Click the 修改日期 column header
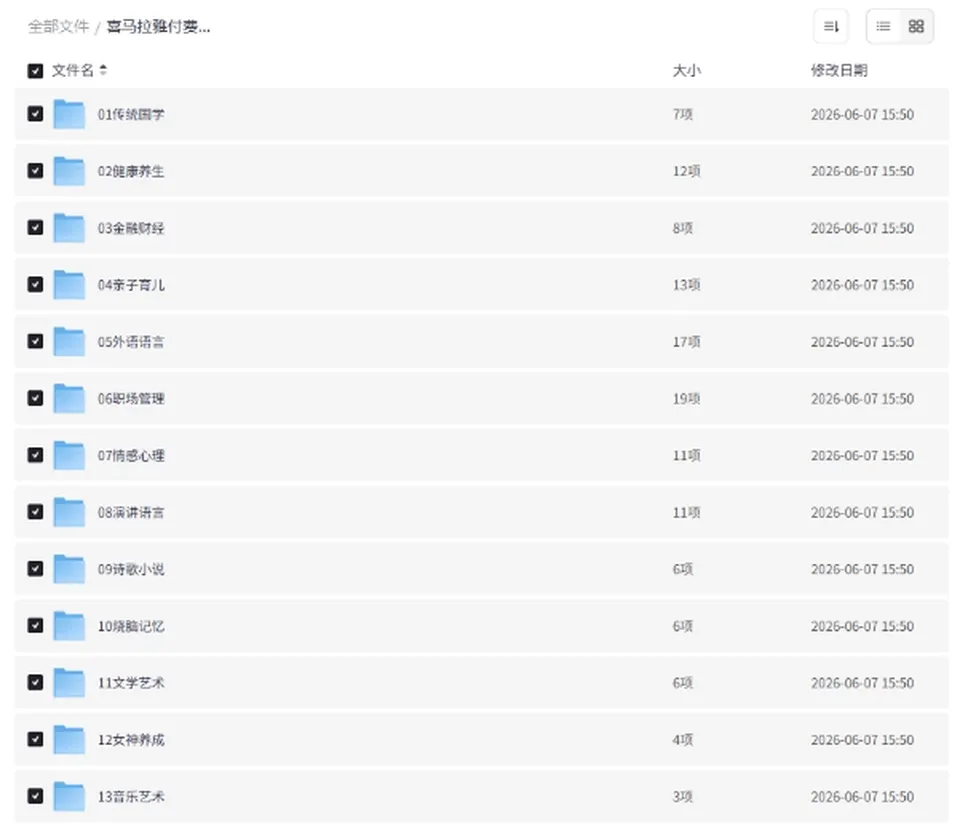This screenshot has height=831, width=960. point(839,70)
